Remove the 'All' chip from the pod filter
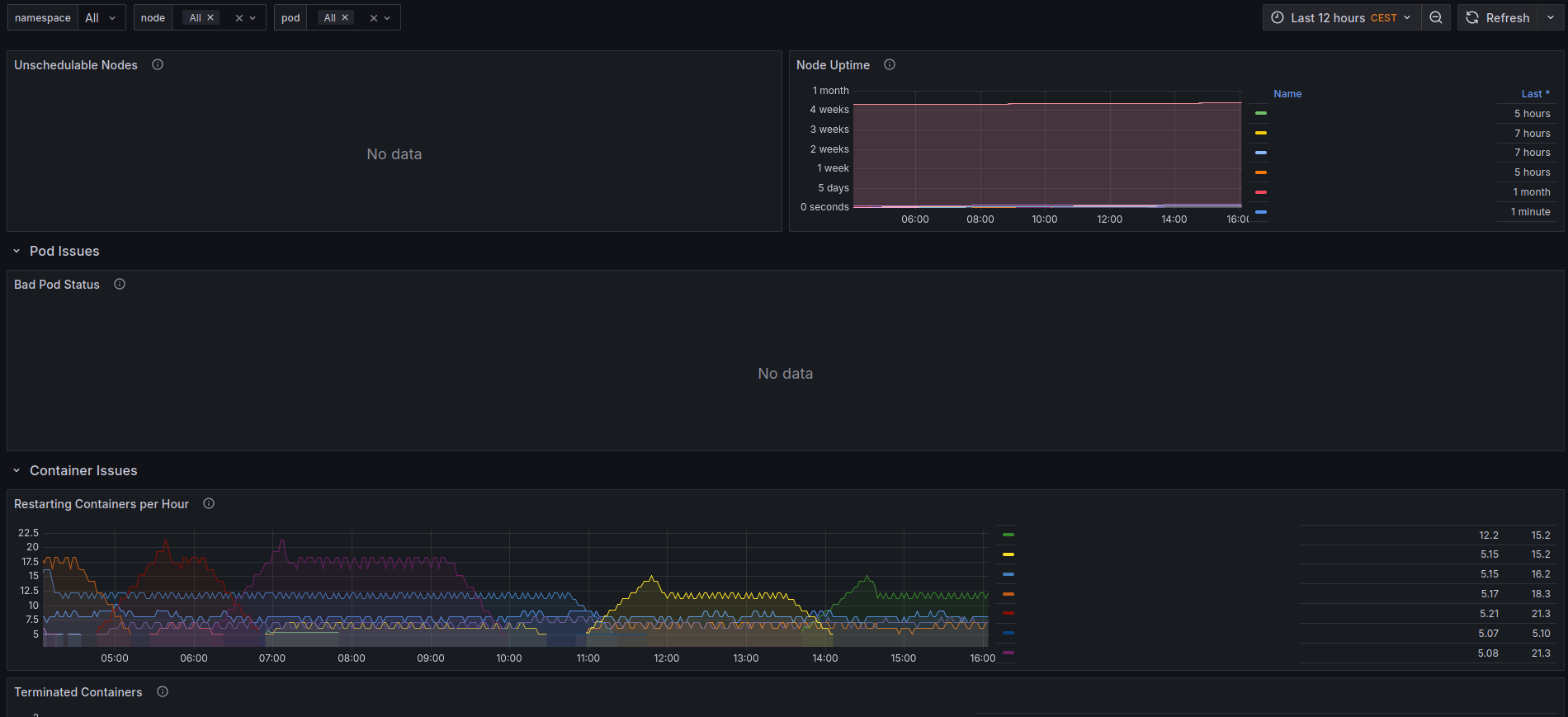 345,17
